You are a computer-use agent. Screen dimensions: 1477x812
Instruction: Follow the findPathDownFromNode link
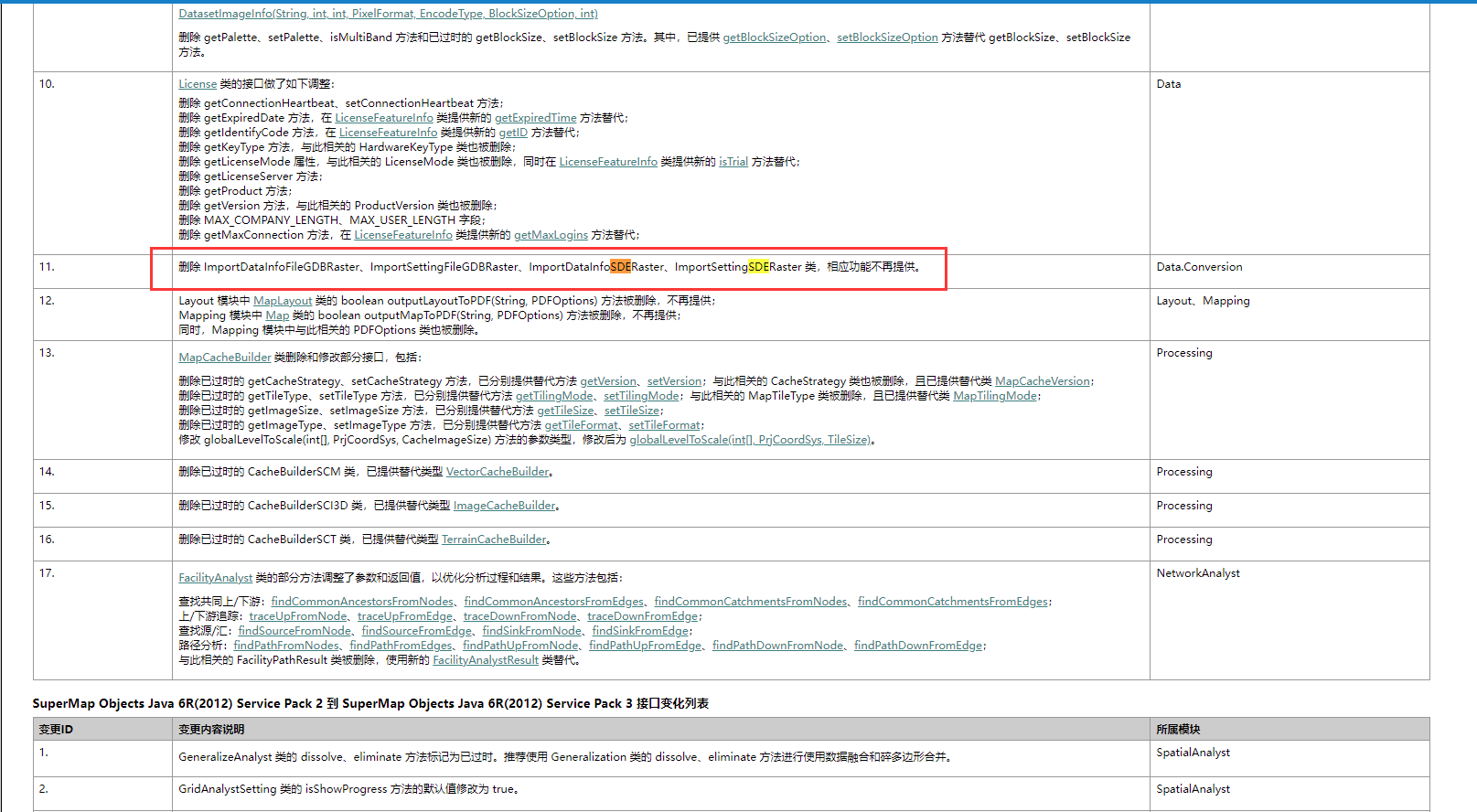click(778, 646)
